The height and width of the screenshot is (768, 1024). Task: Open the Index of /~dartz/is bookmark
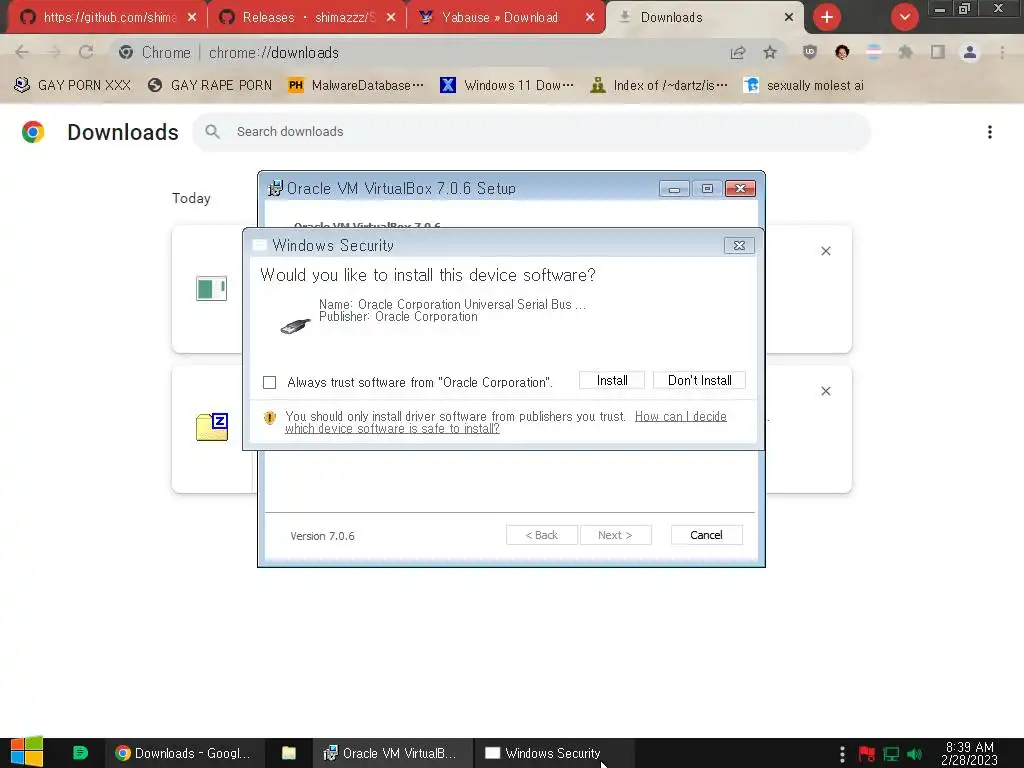(658, 85)
